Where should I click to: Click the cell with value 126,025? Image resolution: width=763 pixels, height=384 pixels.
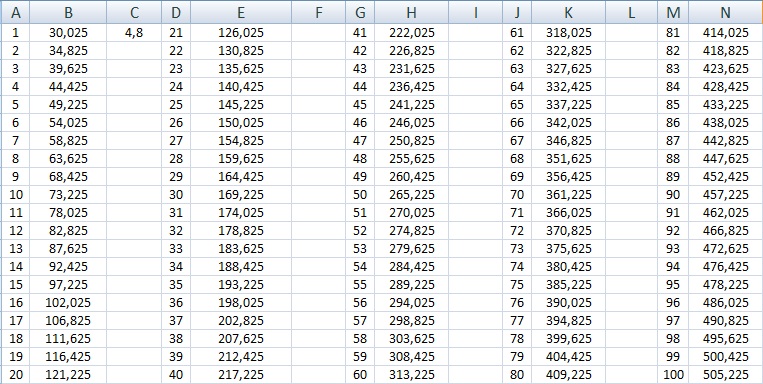[241, 33]
